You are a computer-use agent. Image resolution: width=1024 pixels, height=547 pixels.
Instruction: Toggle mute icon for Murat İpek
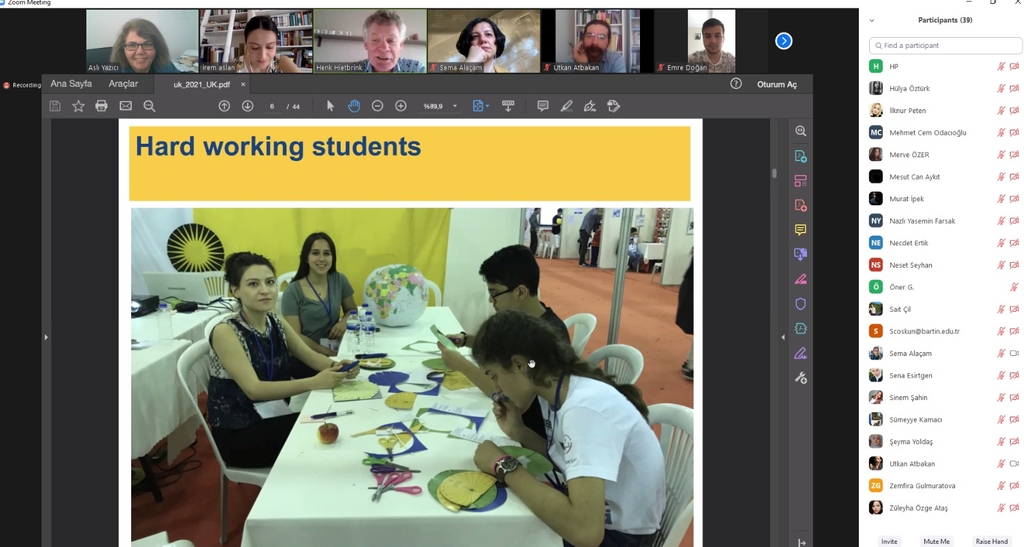pos(1000,198)
